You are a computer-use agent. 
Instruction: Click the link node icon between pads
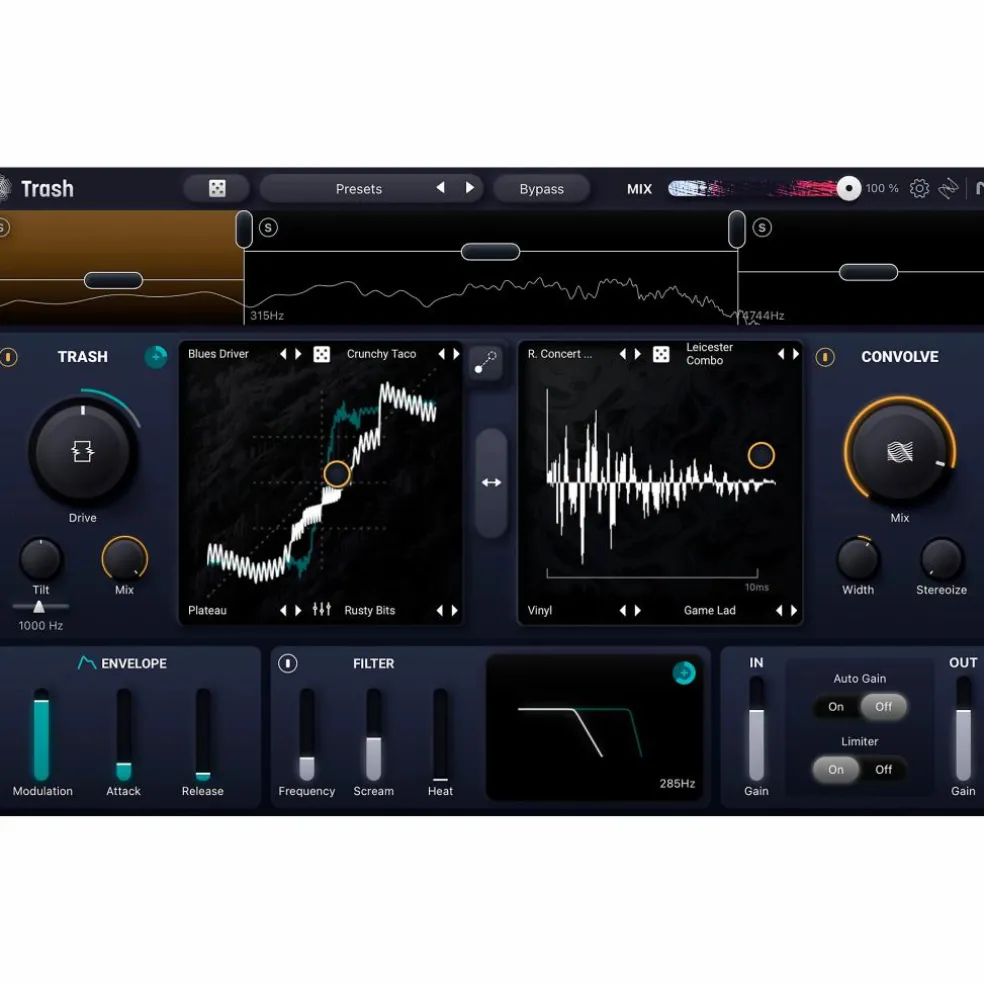(486, 361)
